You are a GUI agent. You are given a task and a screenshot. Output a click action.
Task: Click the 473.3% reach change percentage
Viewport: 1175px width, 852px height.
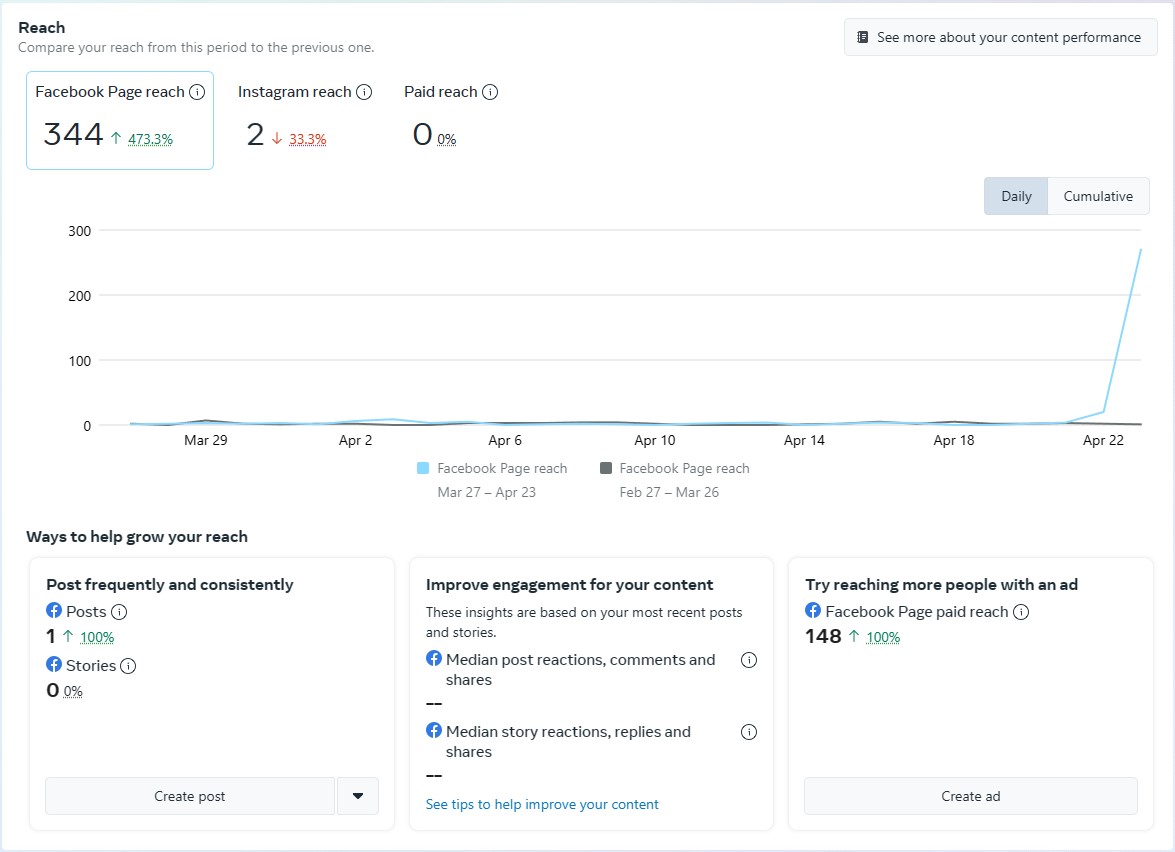(151, 139)
